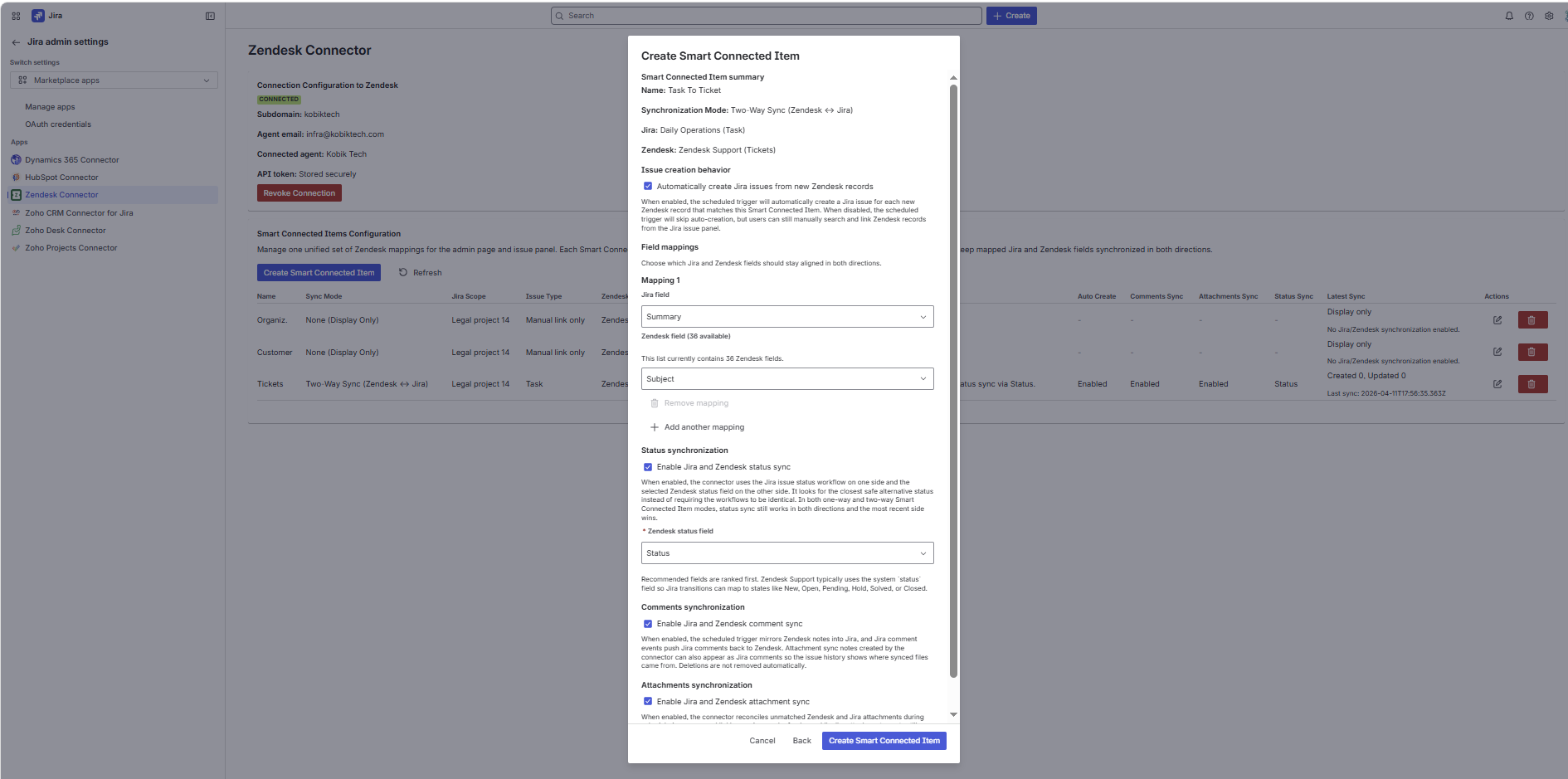
Task: Delete the Organiz mapping row
Action: (x=1532, y=319)
